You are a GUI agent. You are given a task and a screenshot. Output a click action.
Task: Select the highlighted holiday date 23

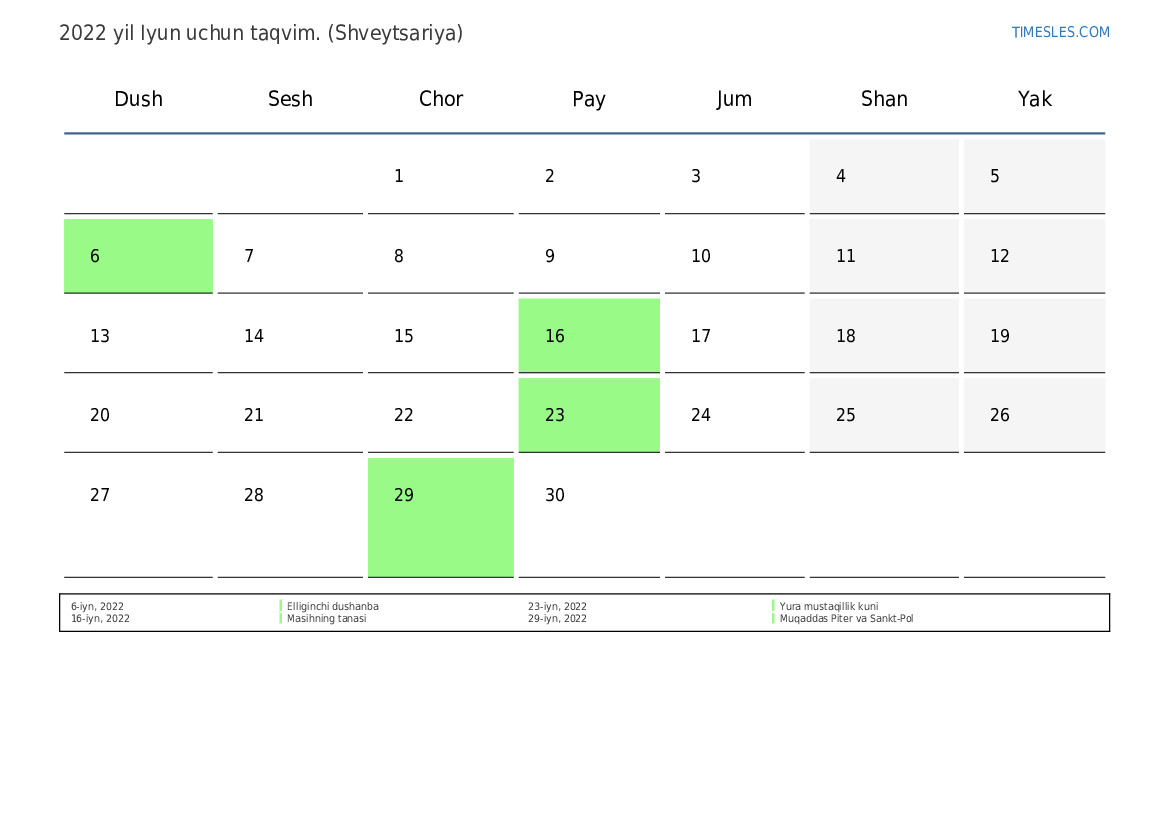tap(588, 415)
